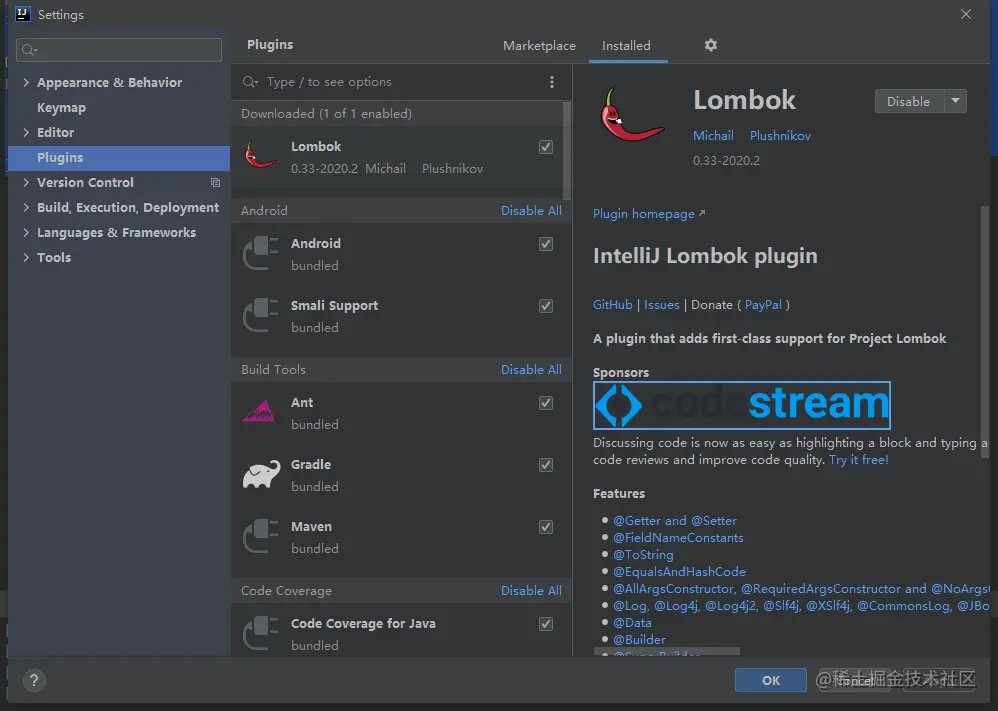Click the Try it free! link
Viewport: 998px width, 711px height.
pyautogui.click(x=859, y=460)
